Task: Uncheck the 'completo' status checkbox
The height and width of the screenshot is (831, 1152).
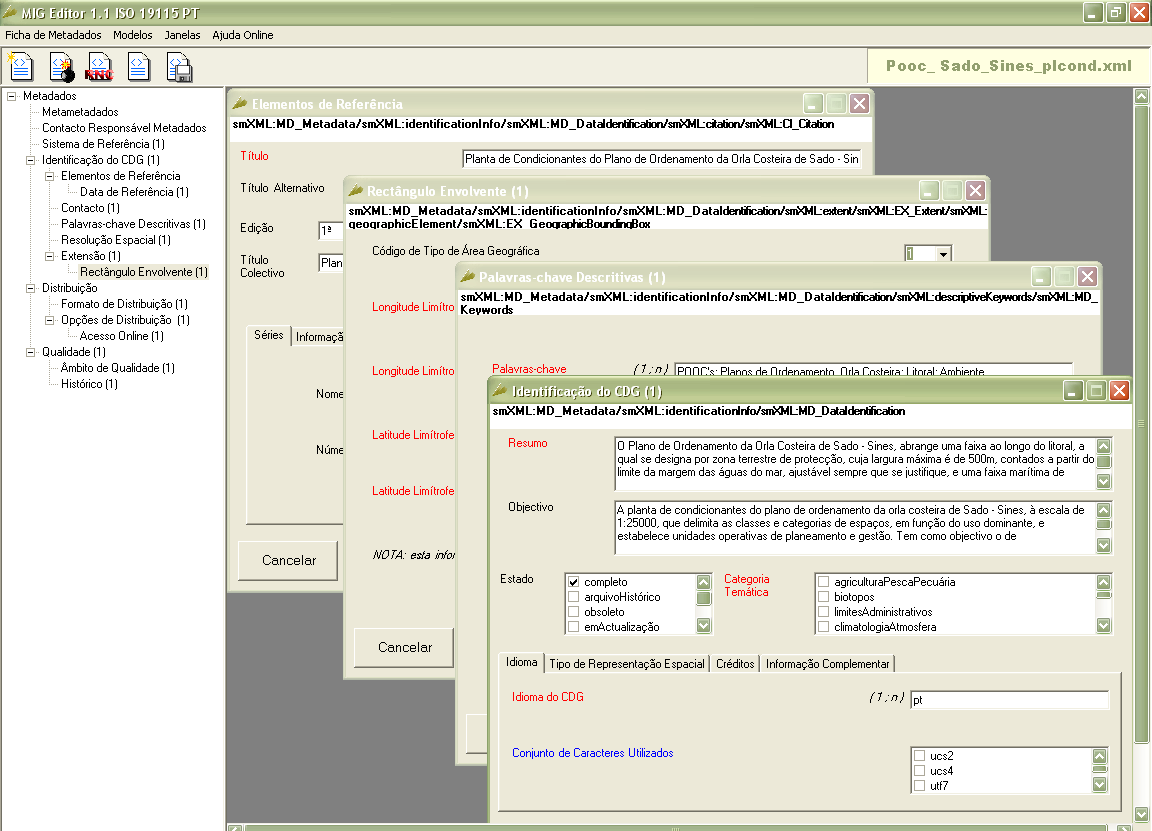Action: click(574, 582)
